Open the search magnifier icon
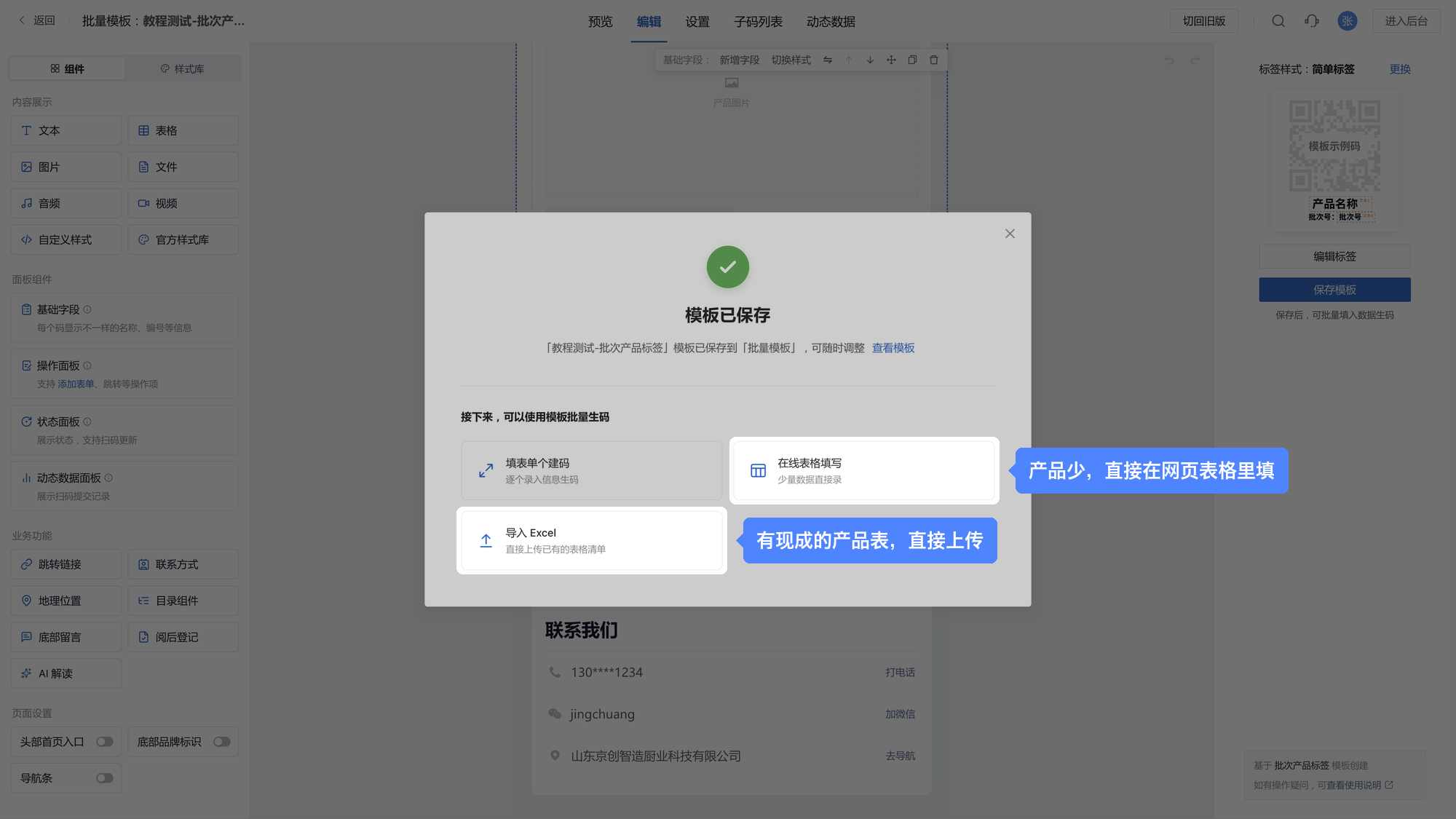The image size is (1456, 819). pyautogui.click(x=1278, y=20)
